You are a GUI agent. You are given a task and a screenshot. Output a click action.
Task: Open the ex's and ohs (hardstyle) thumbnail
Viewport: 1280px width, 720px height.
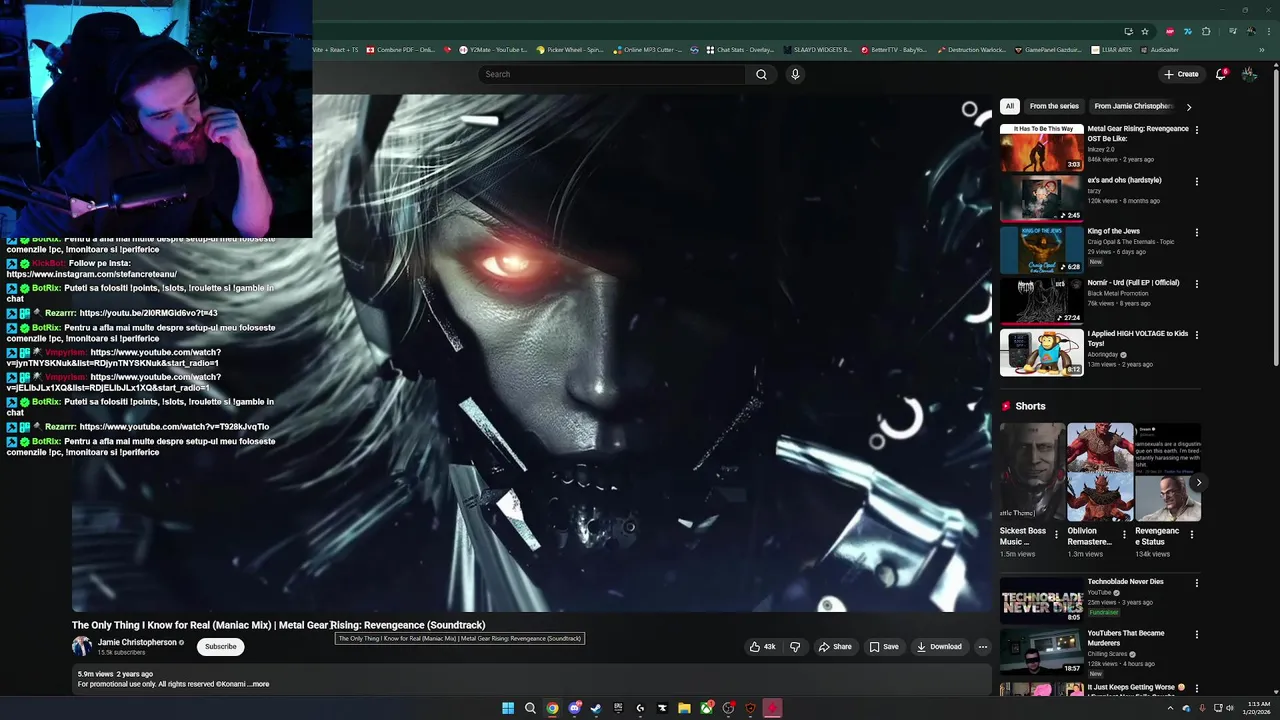[1042, 198]
